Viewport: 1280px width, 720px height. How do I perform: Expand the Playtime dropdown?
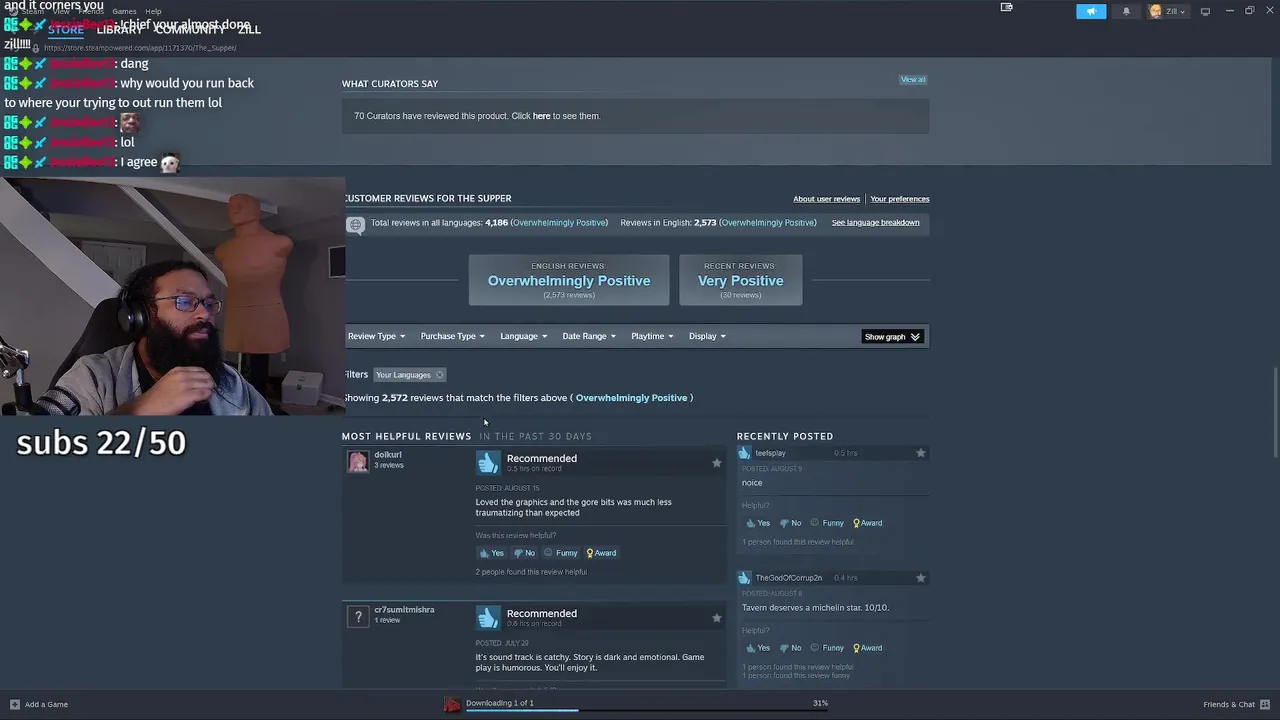coord(652,336)
